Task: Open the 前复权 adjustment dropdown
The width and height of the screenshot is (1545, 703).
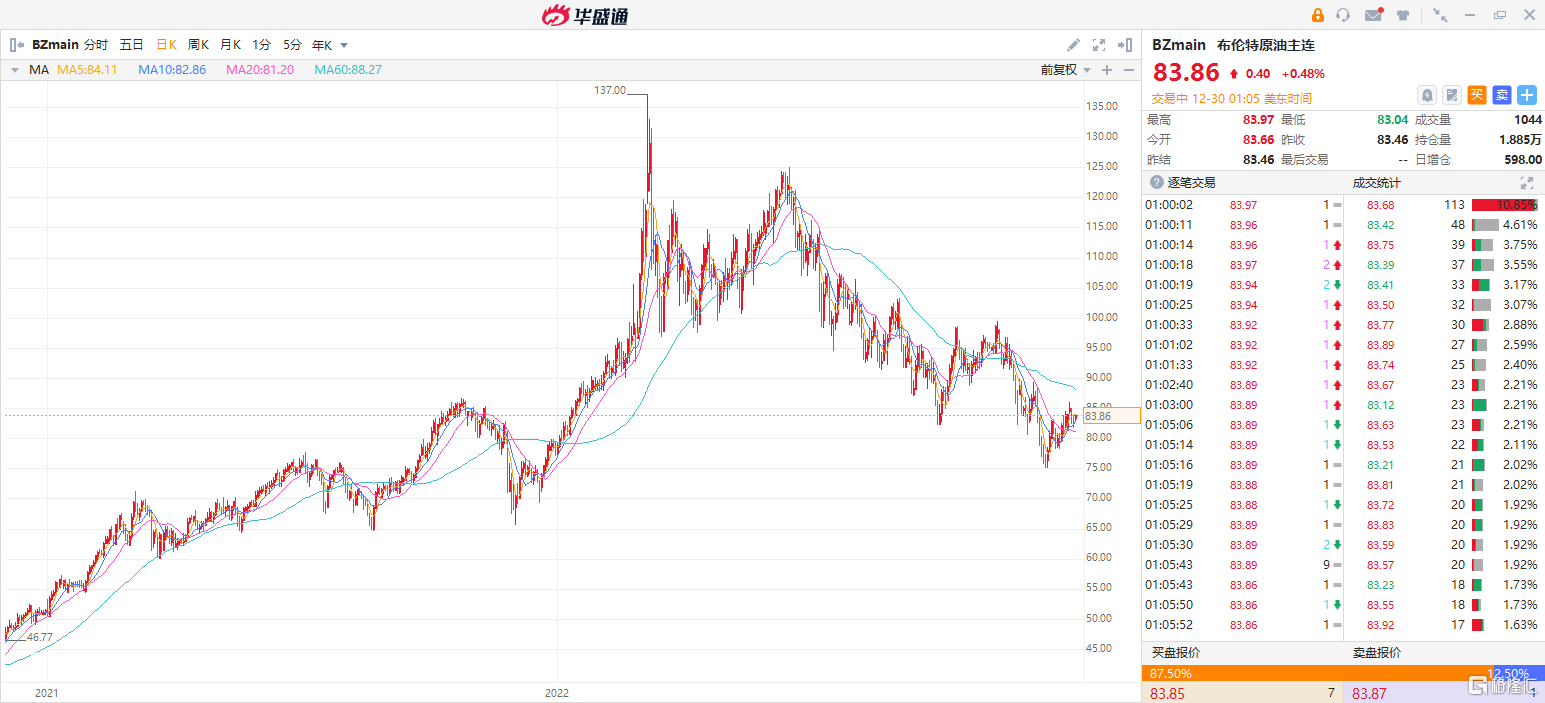Action: tap(1065, 70)
